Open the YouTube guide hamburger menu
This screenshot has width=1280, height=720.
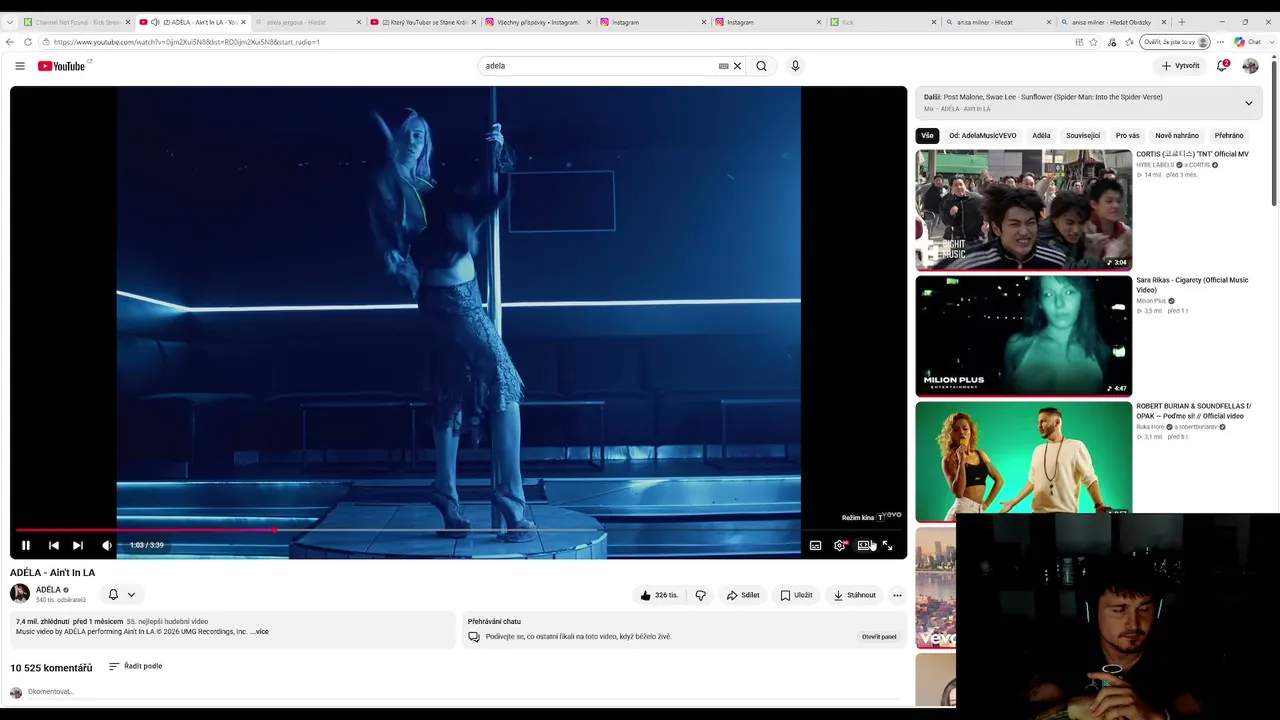[20, 66]
